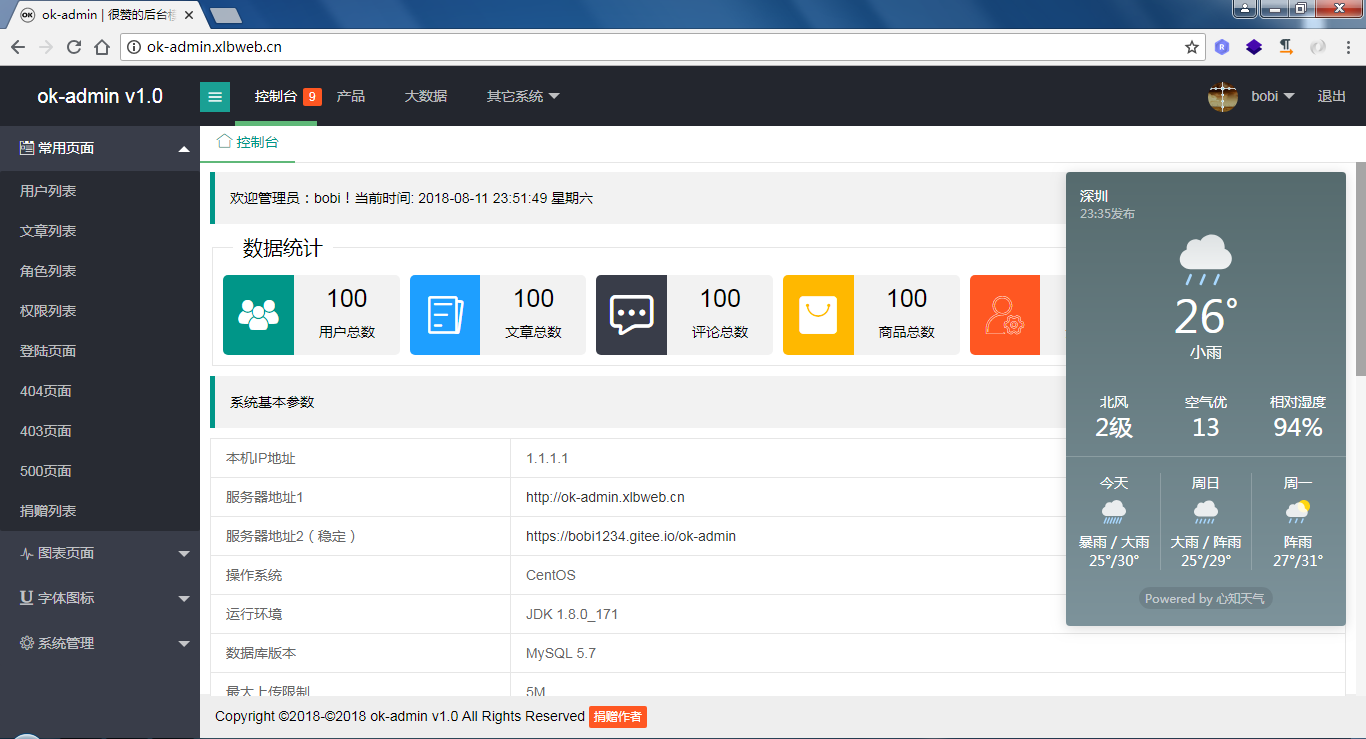Click the blue document icon for 文章总数
Screen dimensions: 1366x739
pyautogui.click(x=444, y=314)
